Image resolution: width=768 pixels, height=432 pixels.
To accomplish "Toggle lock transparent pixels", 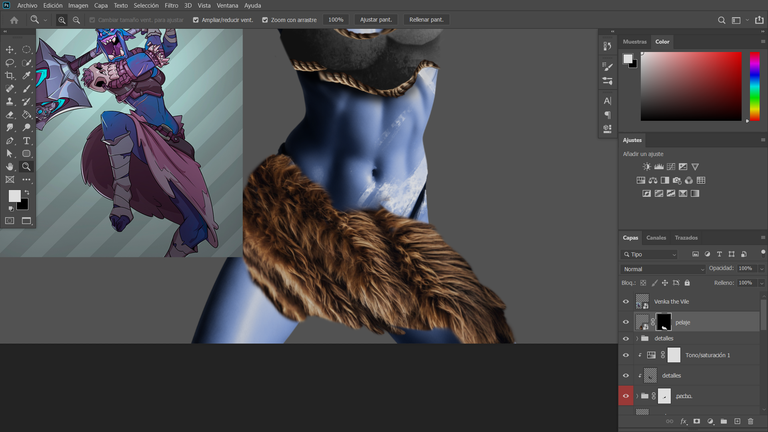I will click(x=643, y=283).
